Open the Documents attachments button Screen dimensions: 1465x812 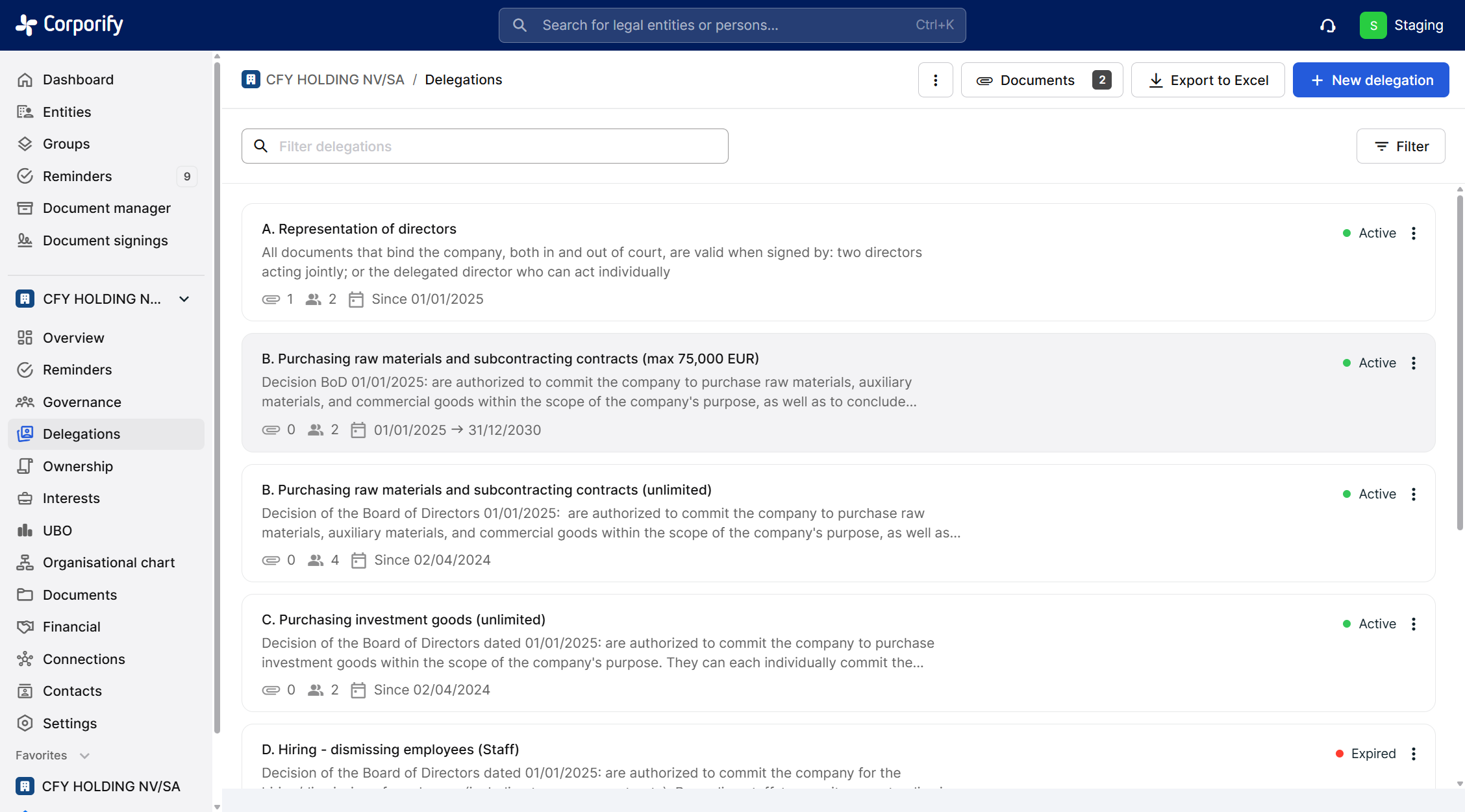pos(1042,80)
